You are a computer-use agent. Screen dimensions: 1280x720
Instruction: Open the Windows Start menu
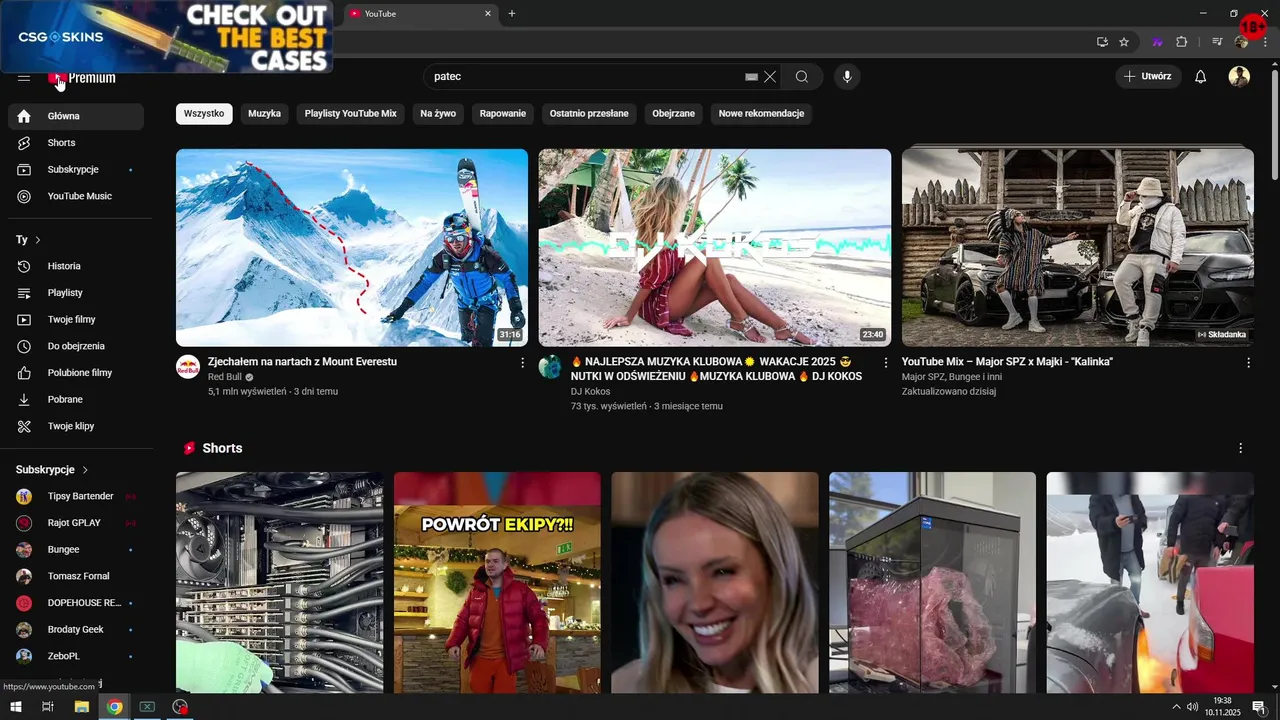16,707
